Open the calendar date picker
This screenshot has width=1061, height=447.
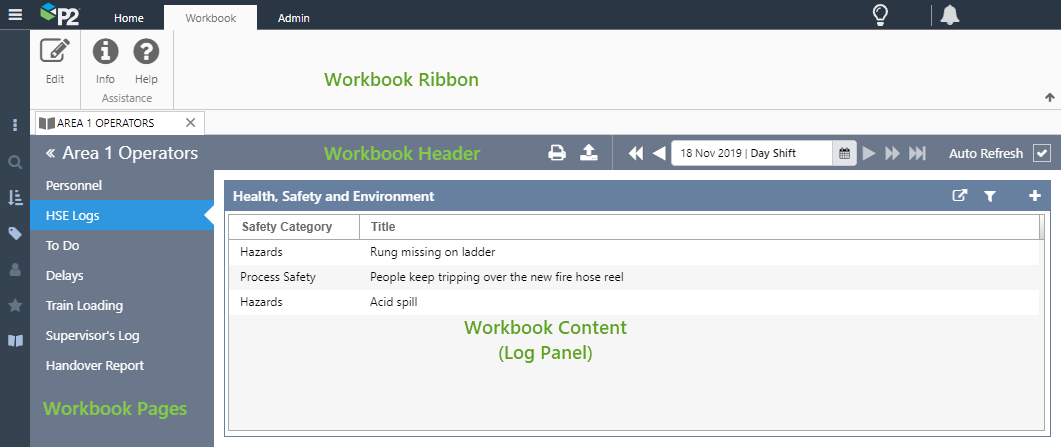click(x=844, y=154)
